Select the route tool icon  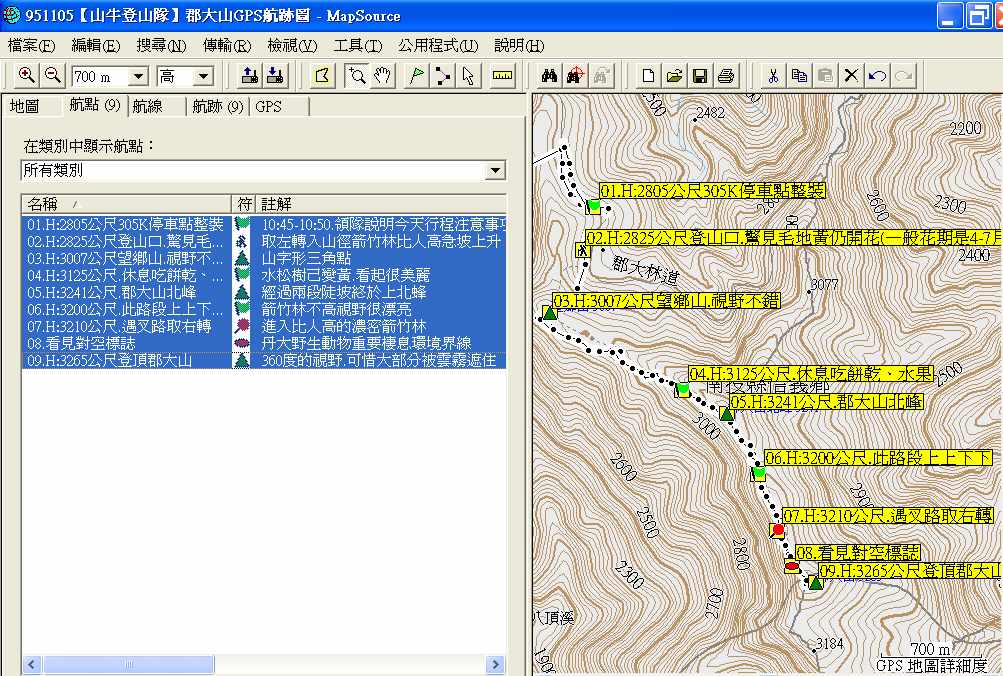coord(443,76)
